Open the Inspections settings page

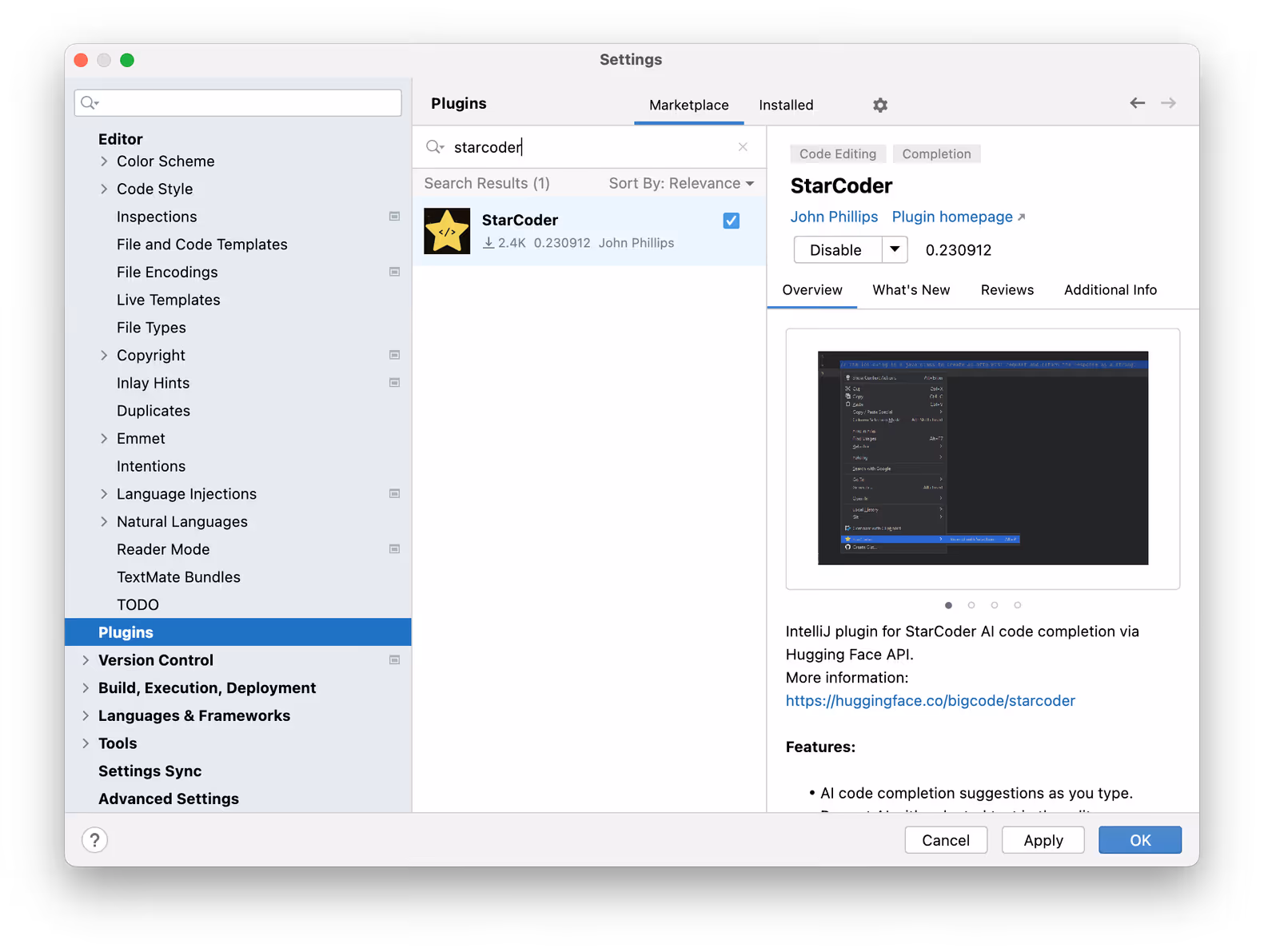tap(157, 217)
